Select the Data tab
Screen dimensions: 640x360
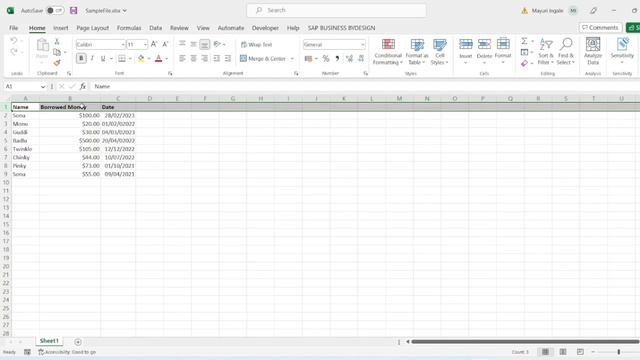(156, 28)
